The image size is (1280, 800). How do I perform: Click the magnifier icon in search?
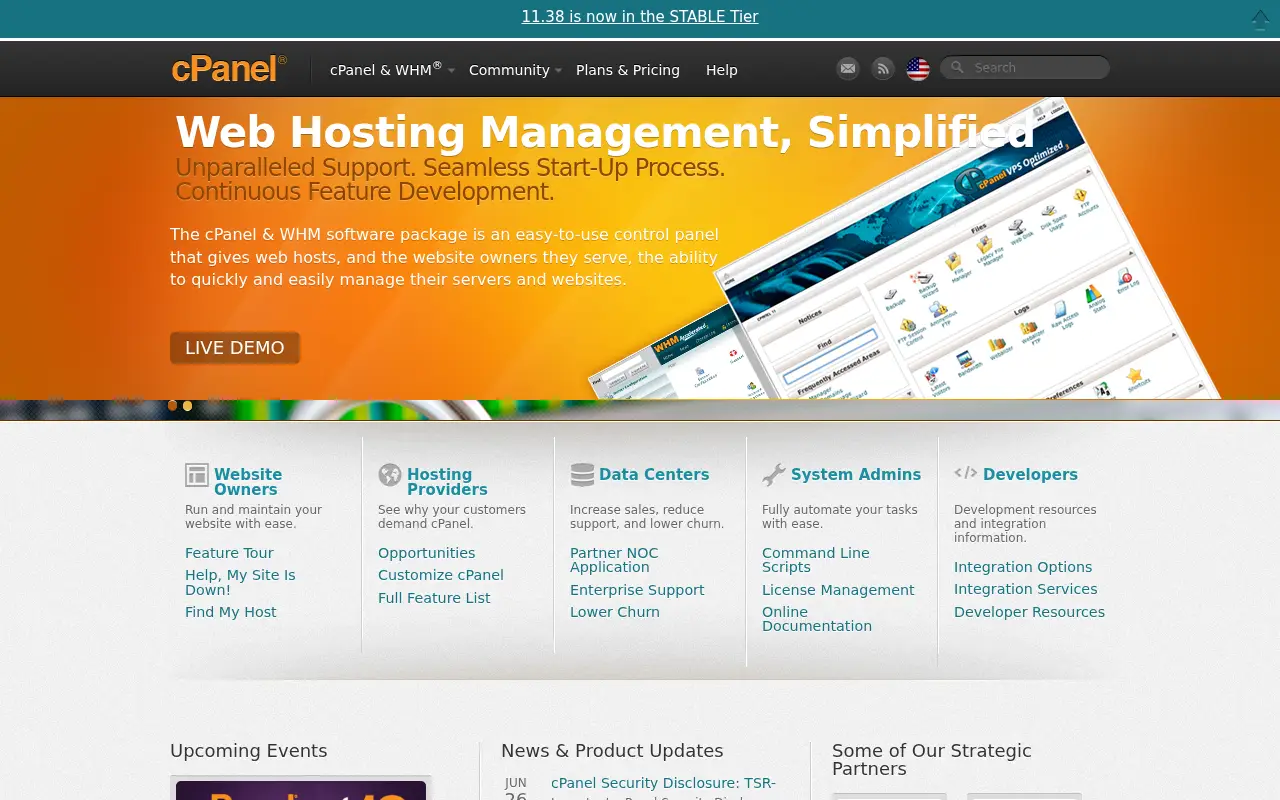(957, 67)
